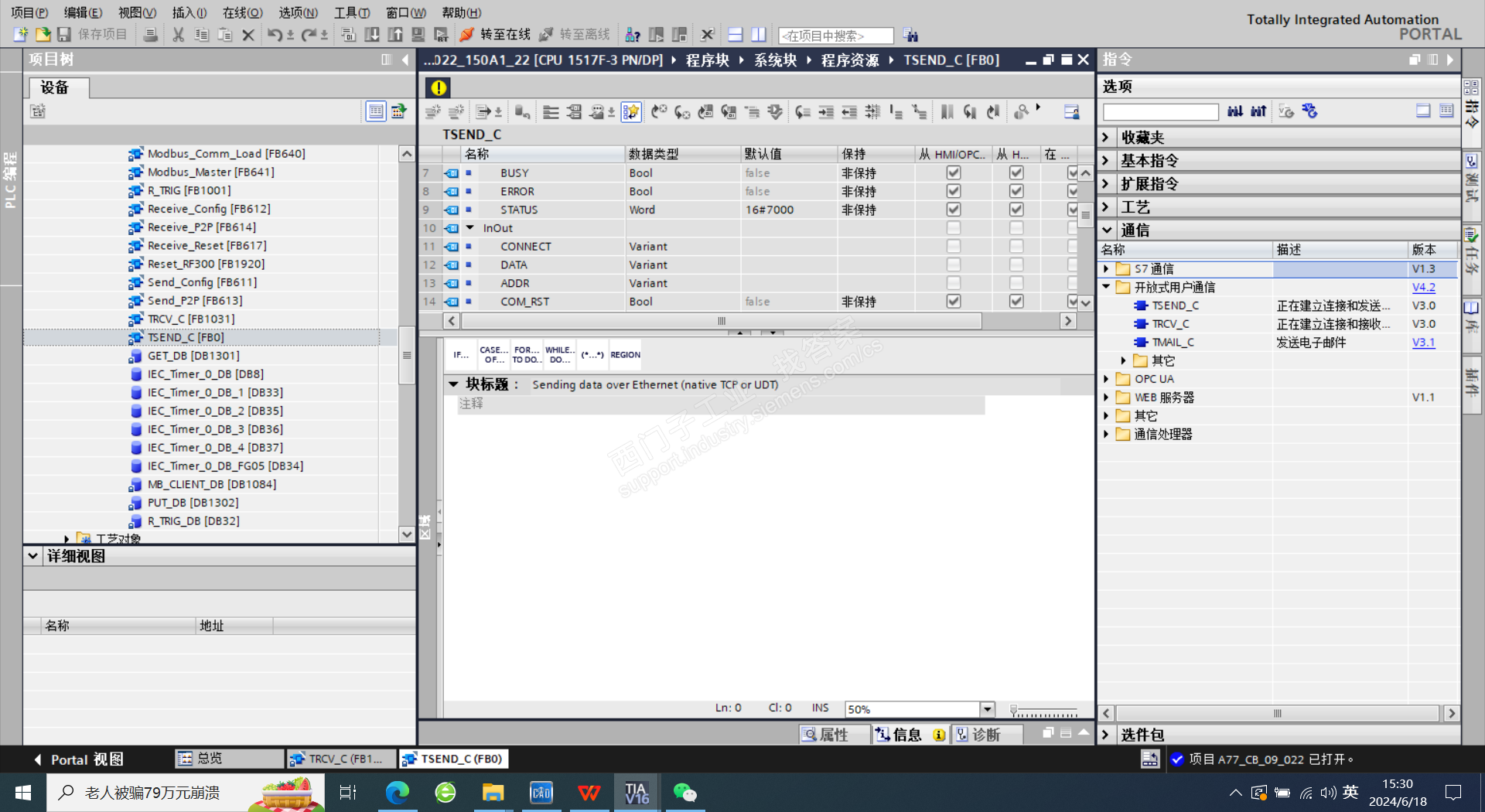Click the print icon in the main toolbar
This screenshot has height=812, width=1485.
click(x=151, y=35)
